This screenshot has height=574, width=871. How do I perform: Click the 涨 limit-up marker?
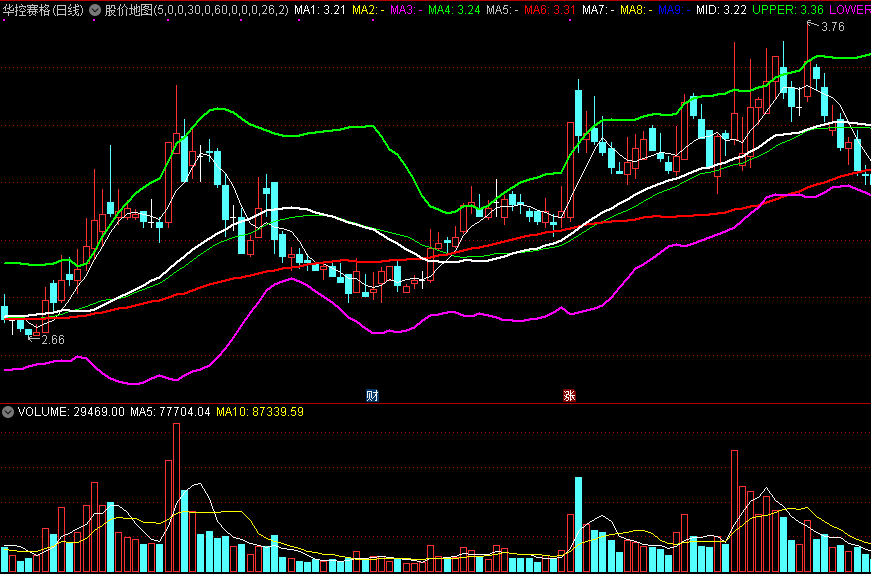tap(569, 396)
